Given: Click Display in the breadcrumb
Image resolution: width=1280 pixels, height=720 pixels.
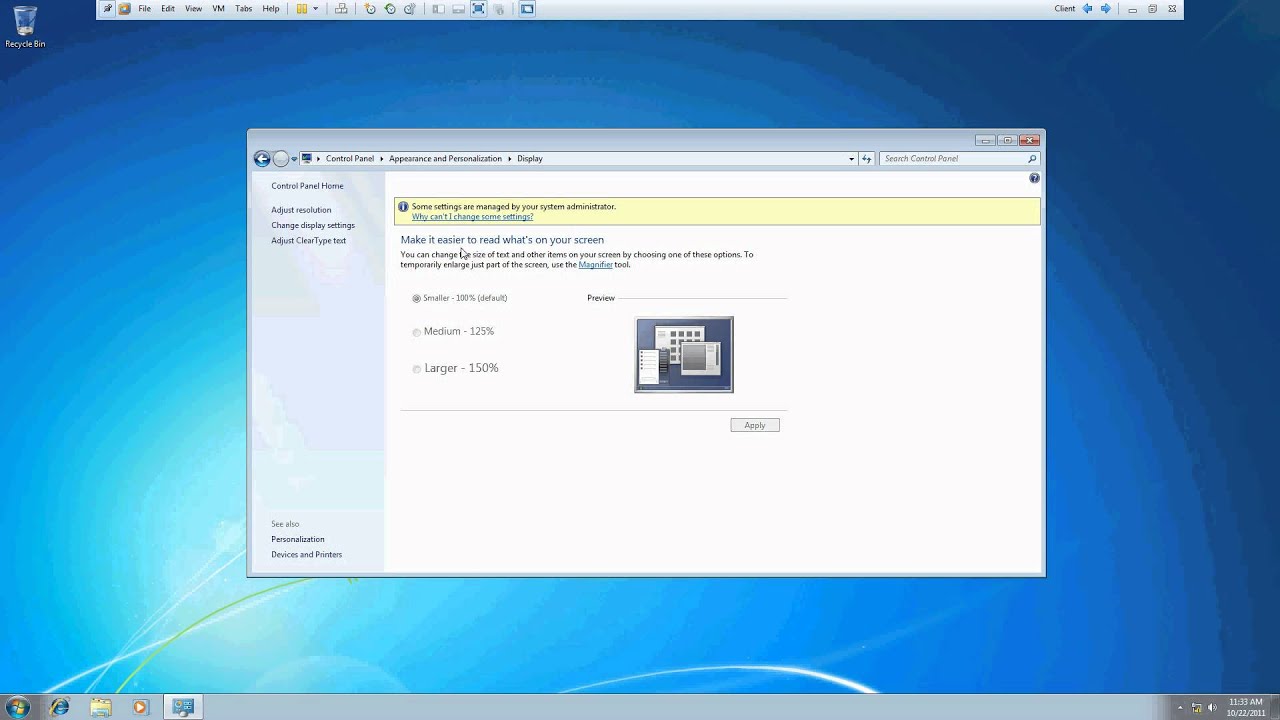Looking at the screenshot, I should (530, 158).
